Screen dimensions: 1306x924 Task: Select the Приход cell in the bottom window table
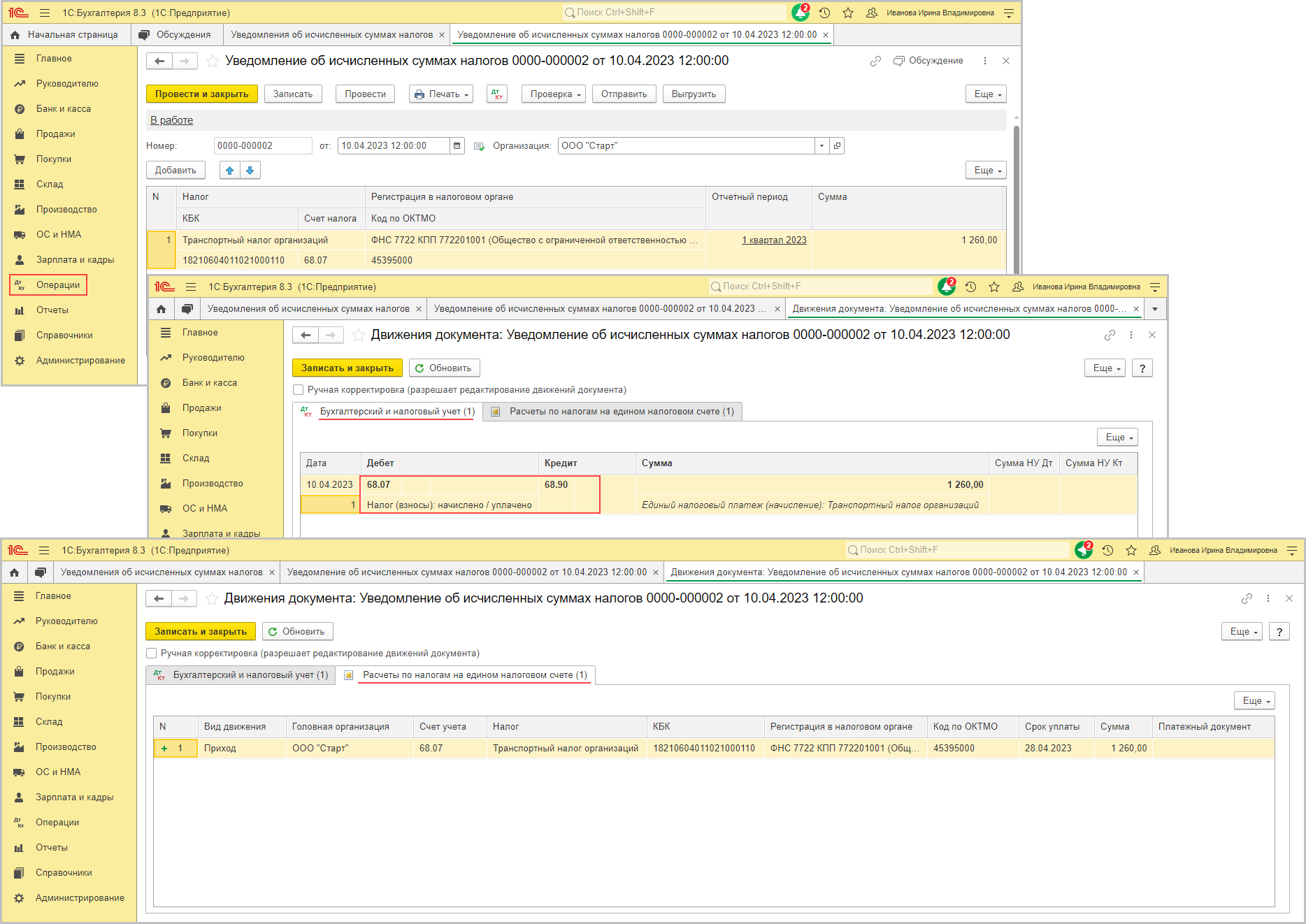point(243,749)
